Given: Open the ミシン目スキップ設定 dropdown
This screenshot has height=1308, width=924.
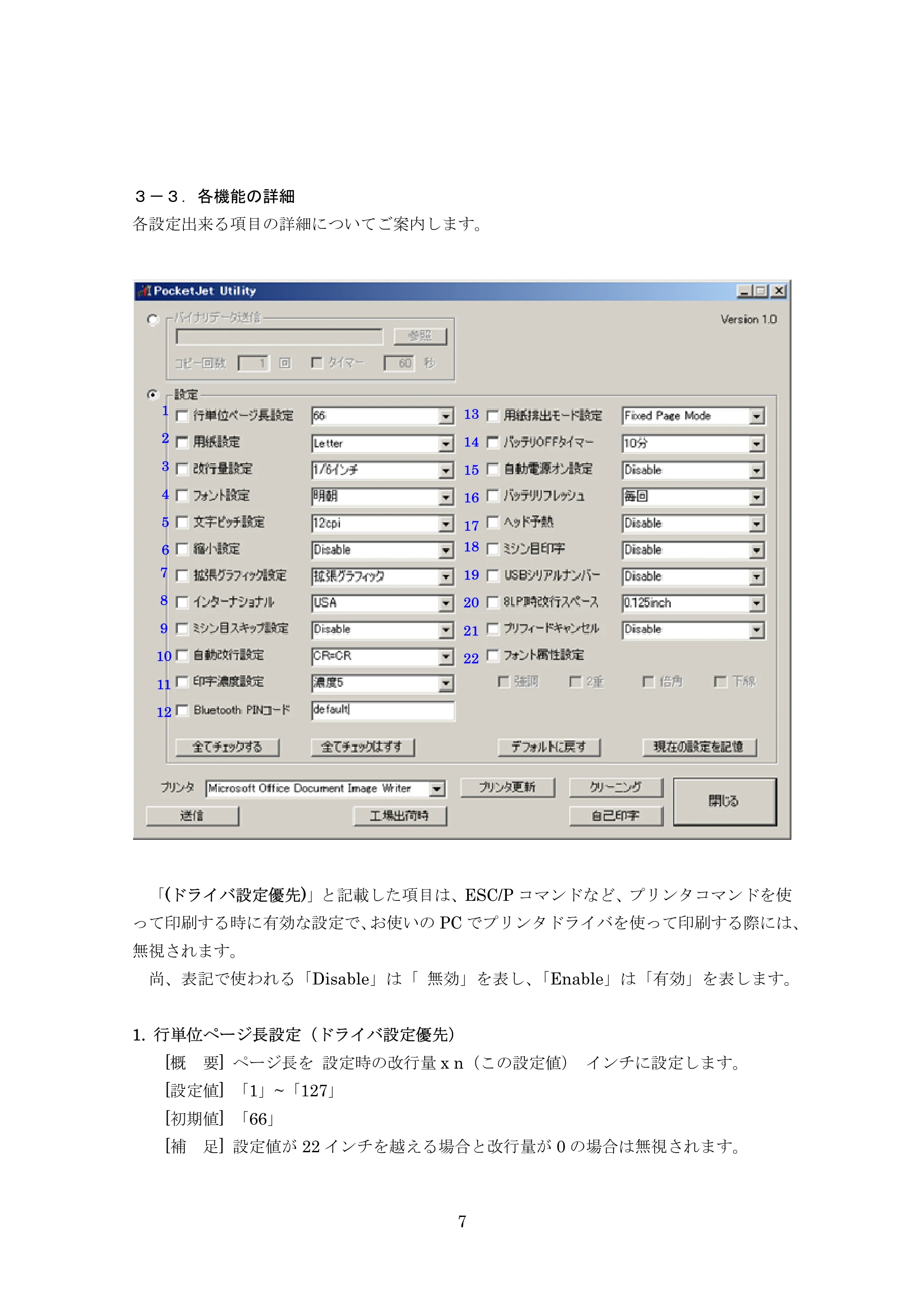Looking at the screenshot, I should point(383,630).
